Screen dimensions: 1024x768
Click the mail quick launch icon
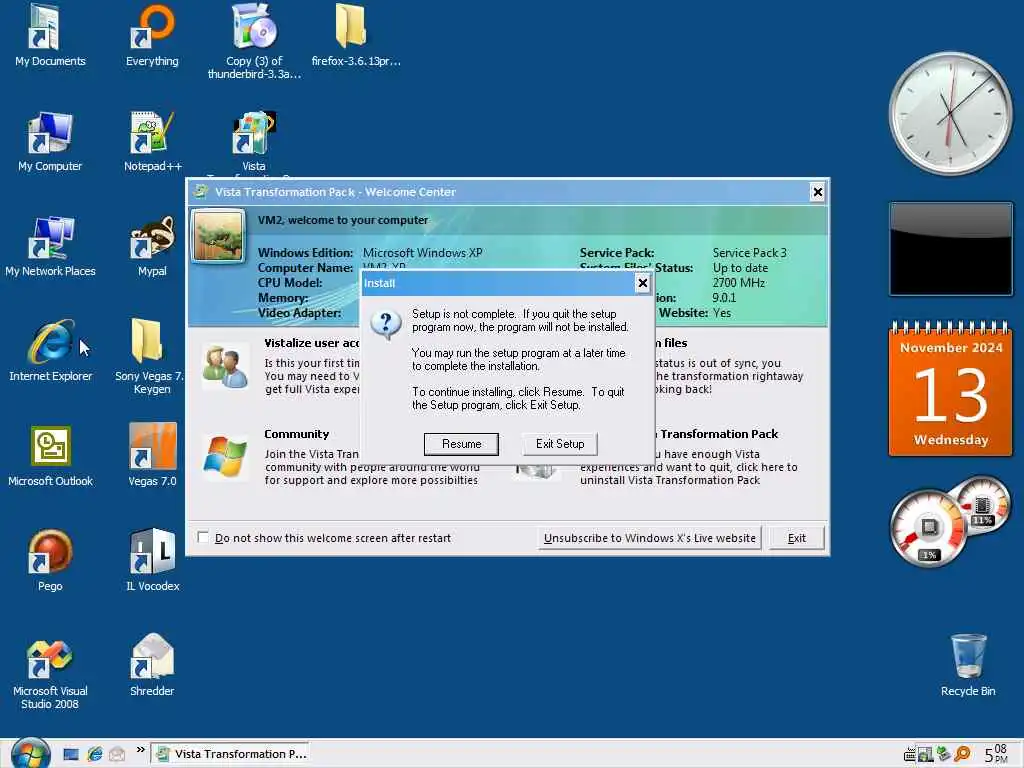click(117, 754)
